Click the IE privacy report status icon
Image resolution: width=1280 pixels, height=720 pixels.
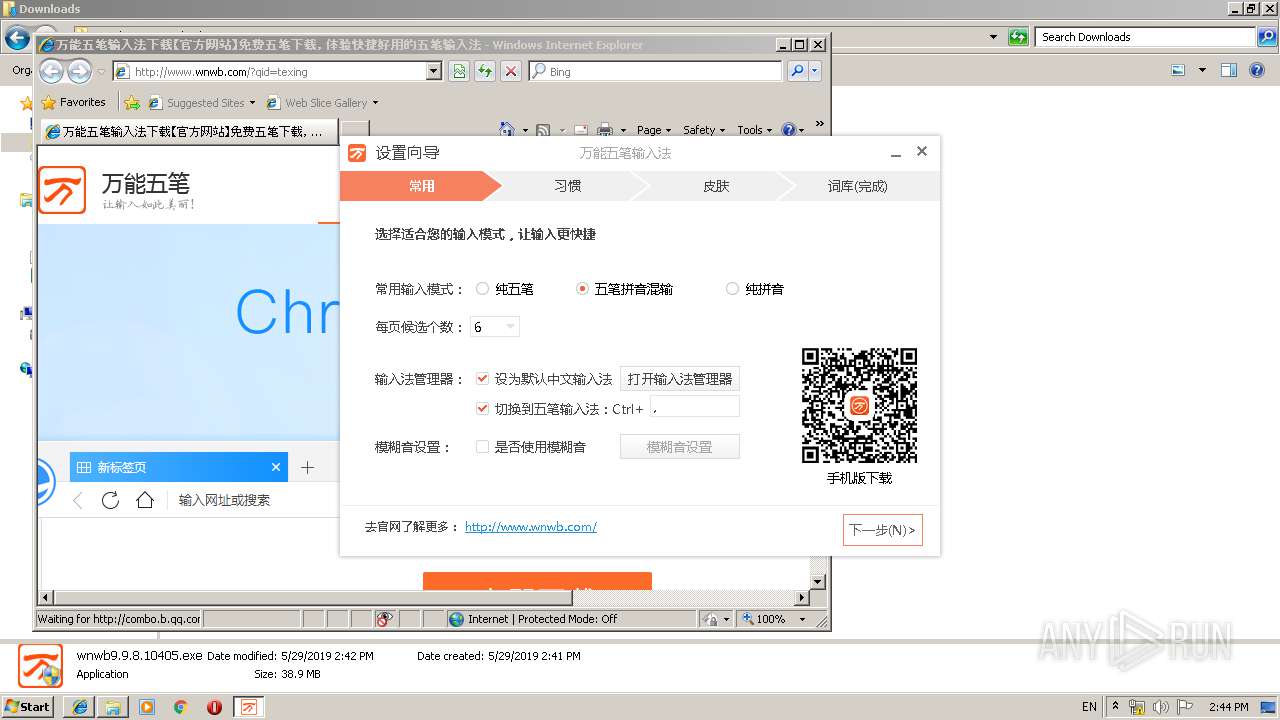click(385, 619)
